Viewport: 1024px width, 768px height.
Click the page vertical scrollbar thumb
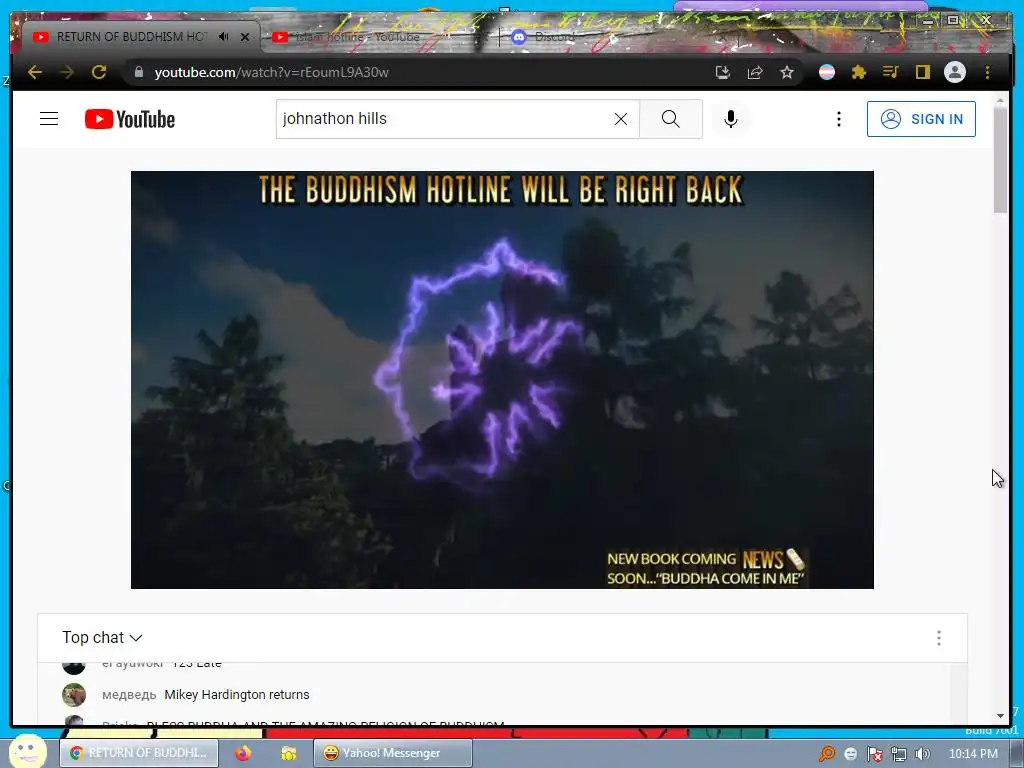(1000, 159)
